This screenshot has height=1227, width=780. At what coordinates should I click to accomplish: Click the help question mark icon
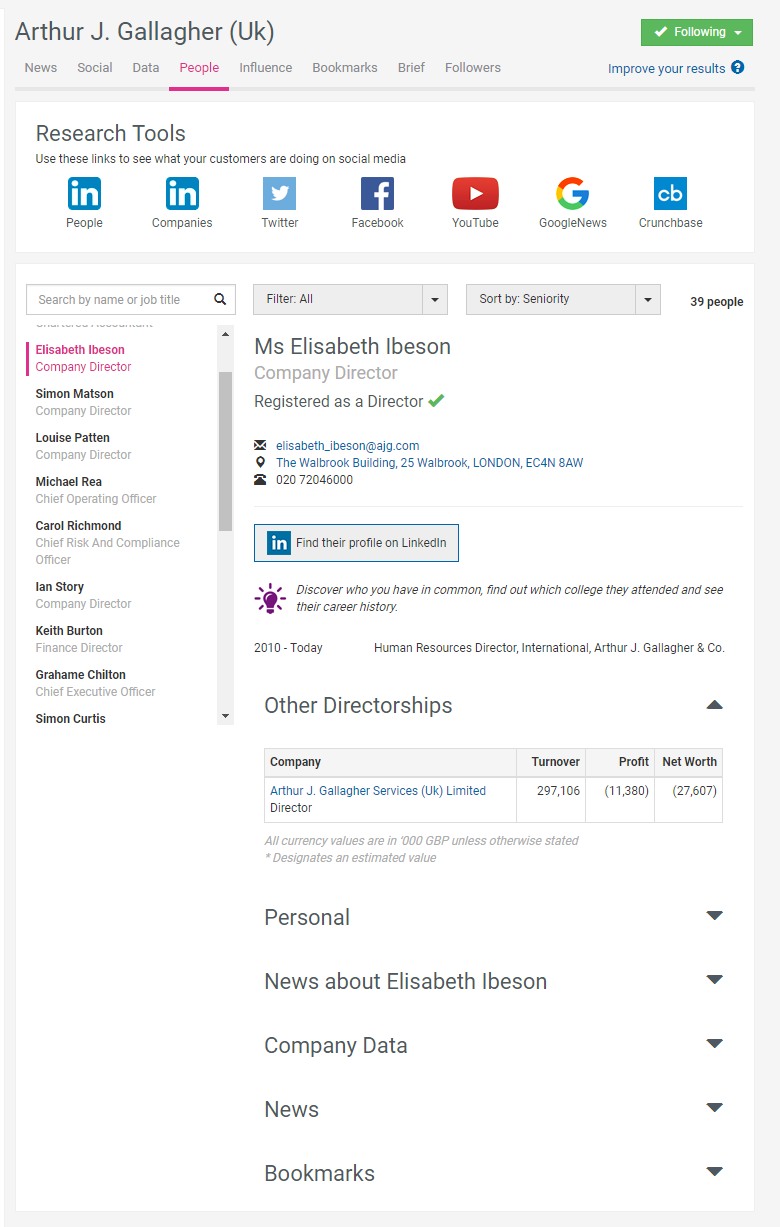tap(738, 68)
